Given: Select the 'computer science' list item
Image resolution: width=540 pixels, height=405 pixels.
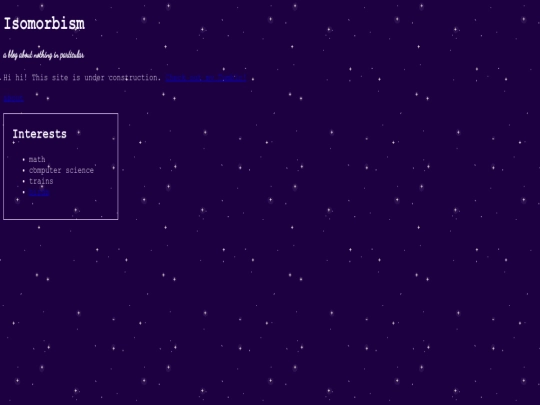Looking at the screenshot, I should (61, 170).
